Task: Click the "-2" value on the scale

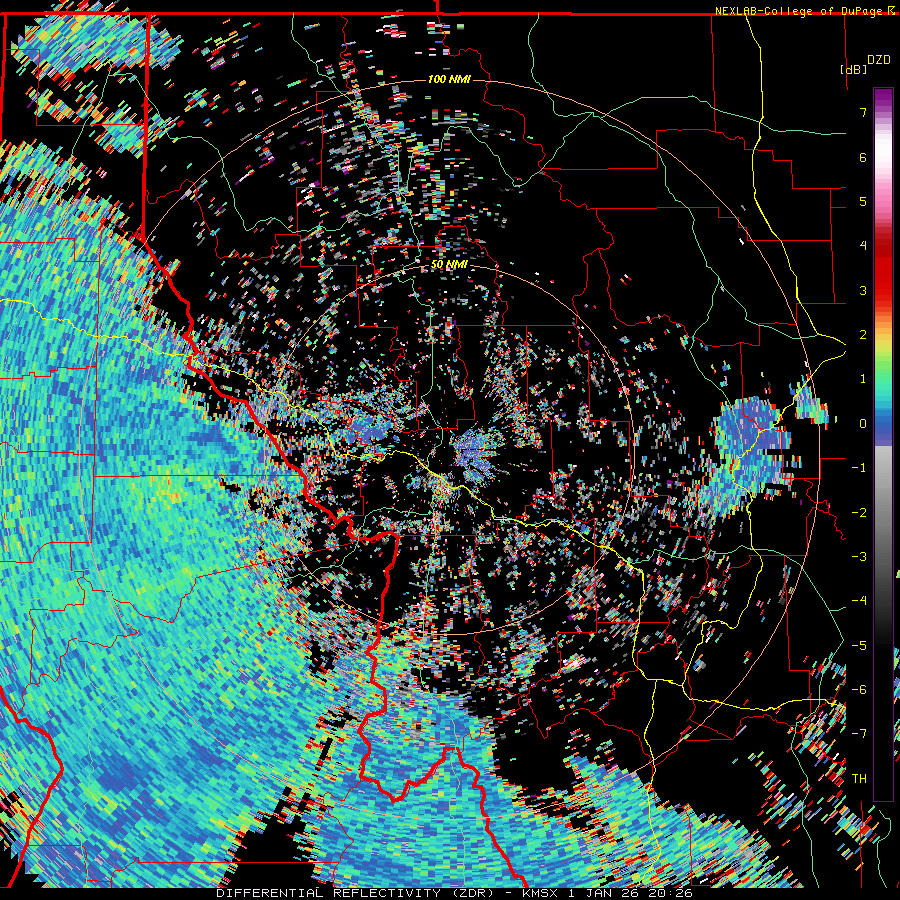Action: pyautogui.click(x=859, y=513)
